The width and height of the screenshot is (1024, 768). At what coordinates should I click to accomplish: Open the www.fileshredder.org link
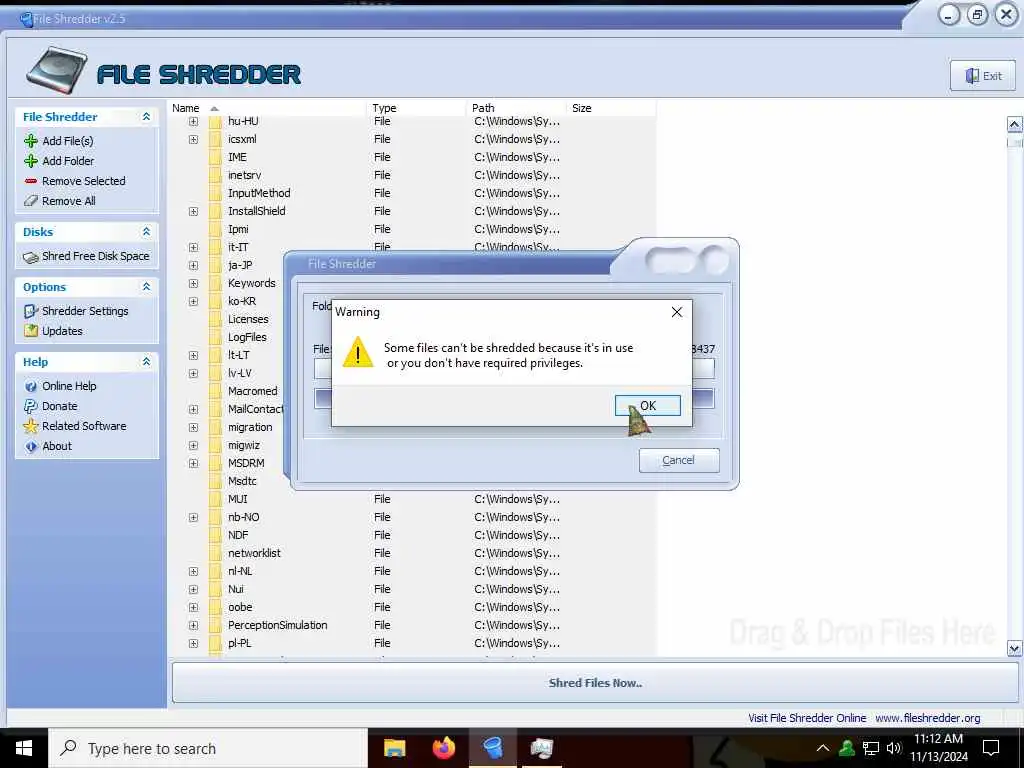pos(927,718)
